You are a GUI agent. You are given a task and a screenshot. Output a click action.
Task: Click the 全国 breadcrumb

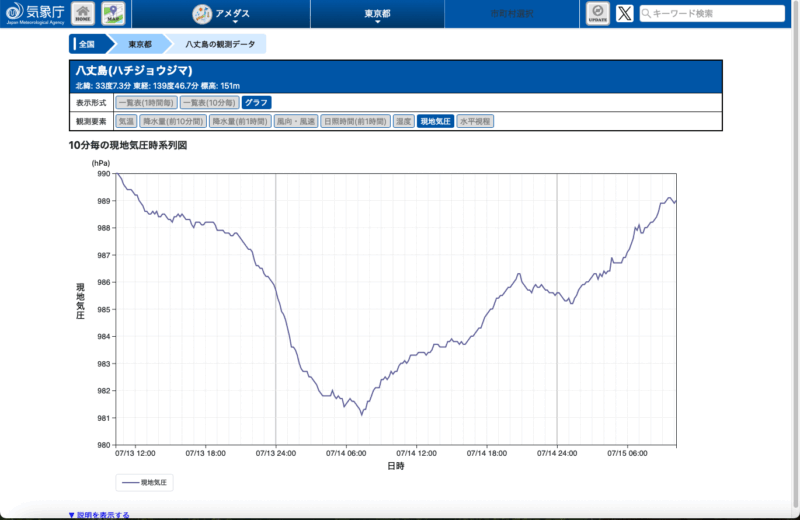point(88,44)
